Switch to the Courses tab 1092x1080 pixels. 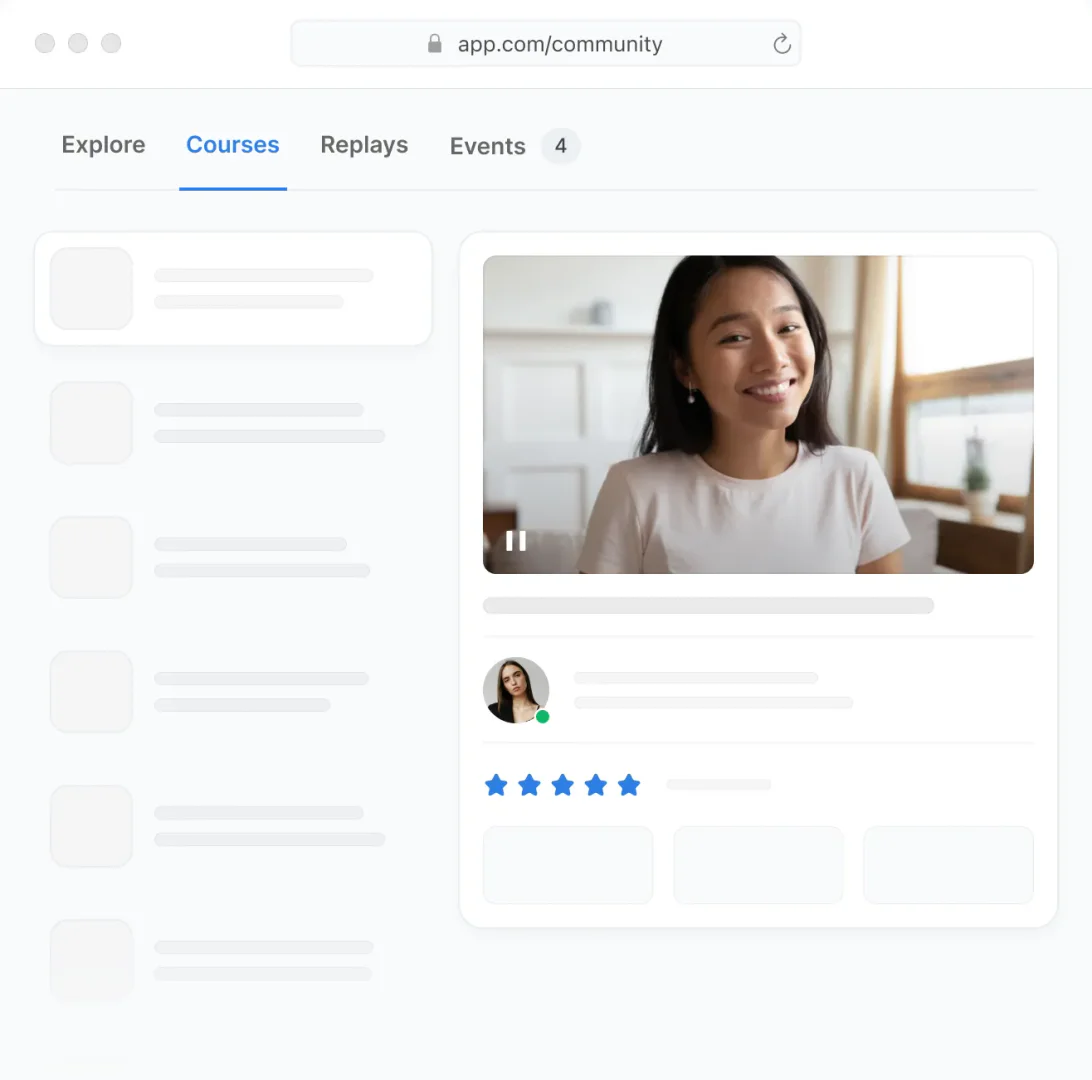[x=232, y=145]
